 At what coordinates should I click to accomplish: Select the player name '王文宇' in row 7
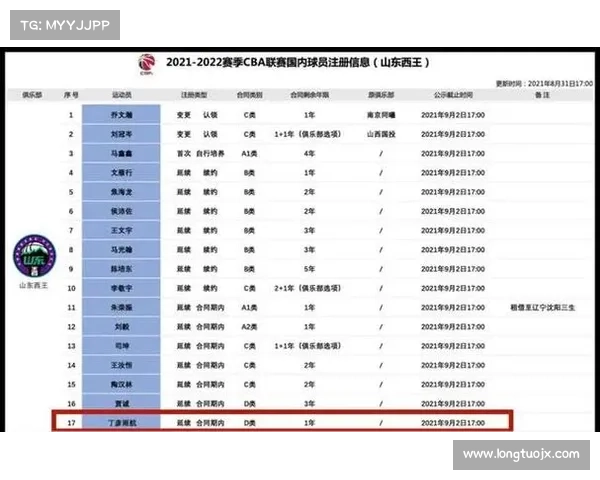coord(121,230)
